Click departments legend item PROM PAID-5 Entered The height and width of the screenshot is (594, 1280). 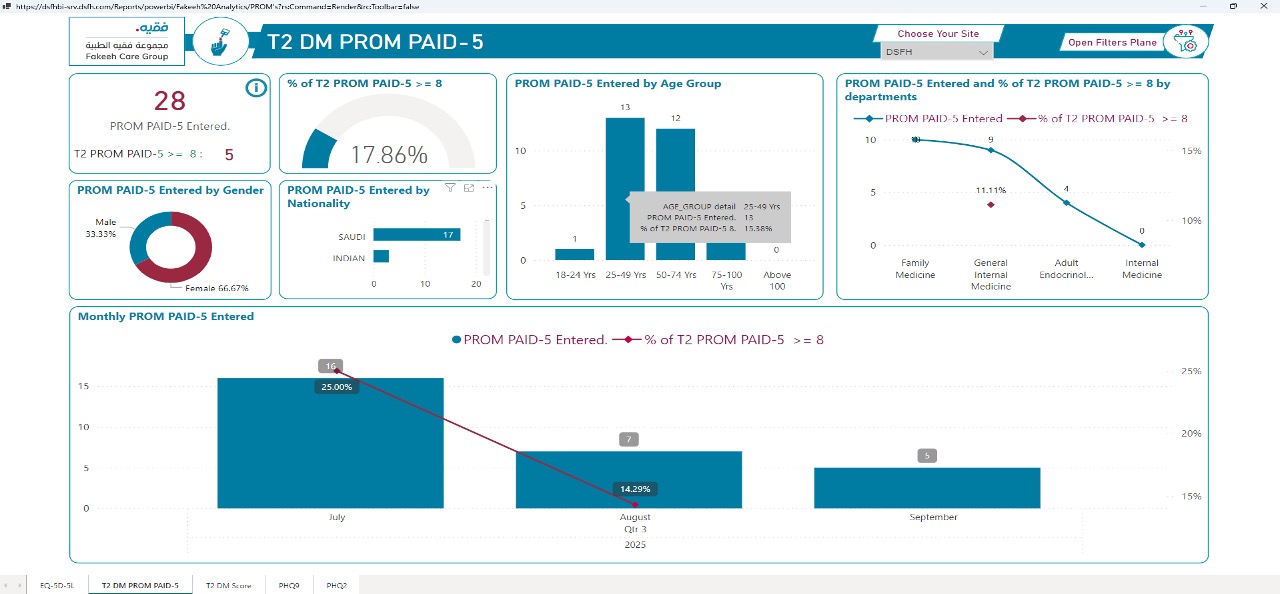click(x=928, y=118)
